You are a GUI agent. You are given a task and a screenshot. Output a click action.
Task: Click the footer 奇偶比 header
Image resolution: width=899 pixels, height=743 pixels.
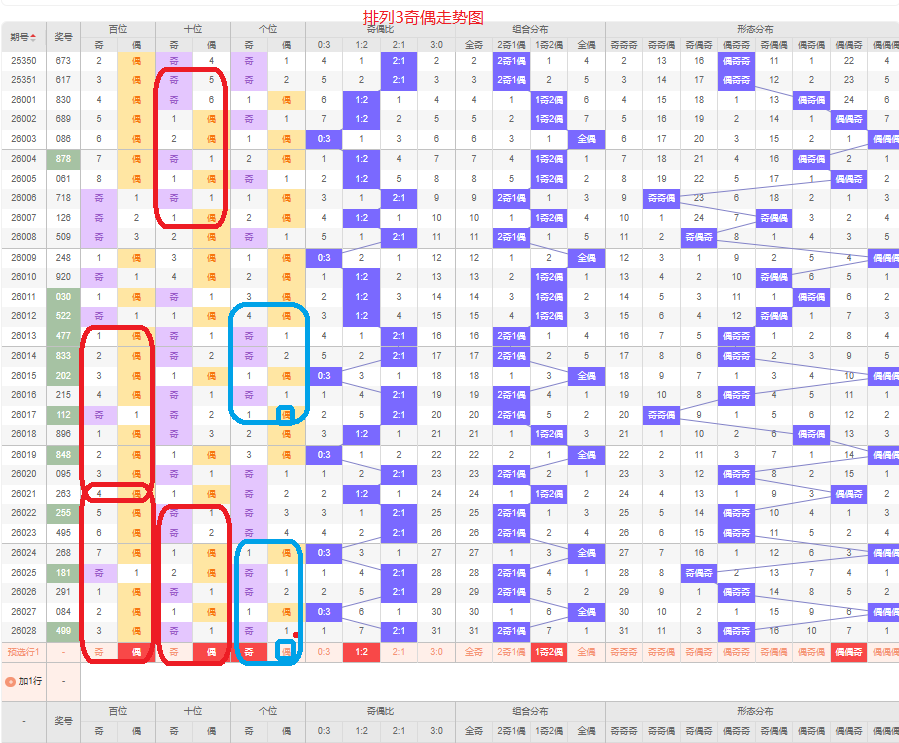(380, 711)
